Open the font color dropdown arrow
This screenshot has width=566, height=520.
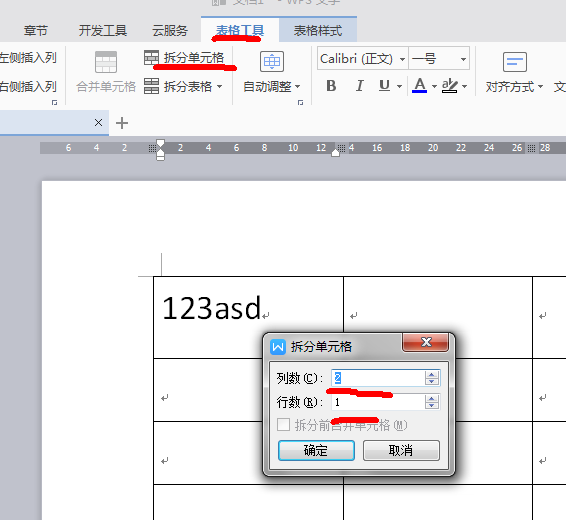coord(434,86)
